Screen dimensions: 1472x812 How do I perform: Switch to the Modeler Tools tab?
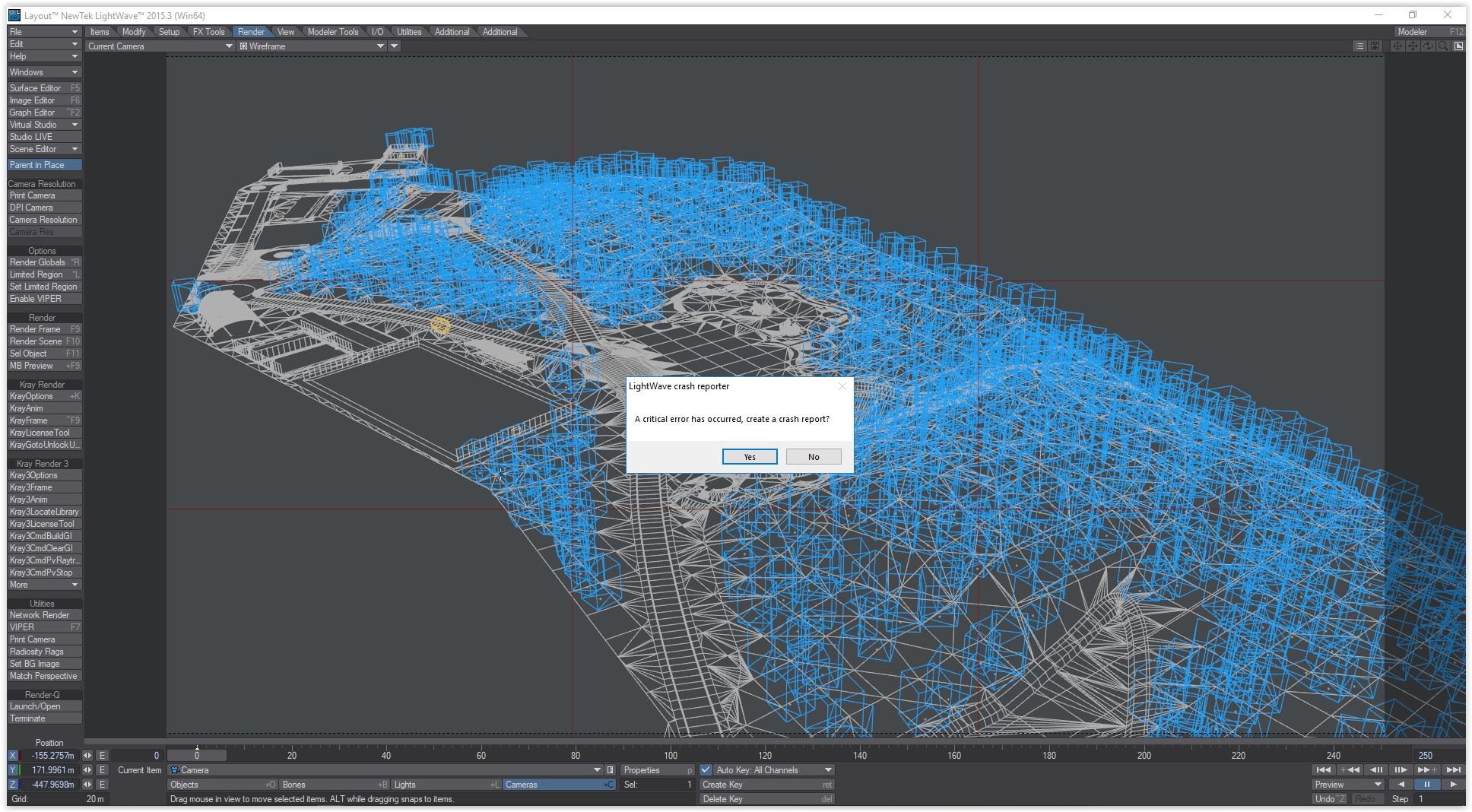[x=332, y=32]
